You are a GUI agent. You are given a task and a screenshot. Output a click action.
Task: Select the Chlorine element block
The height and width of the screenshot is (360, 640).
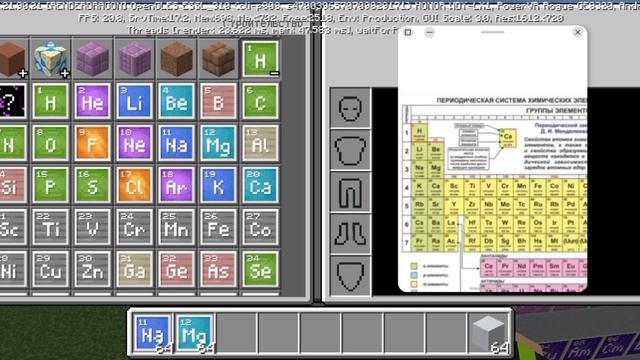tap(134, 185)
